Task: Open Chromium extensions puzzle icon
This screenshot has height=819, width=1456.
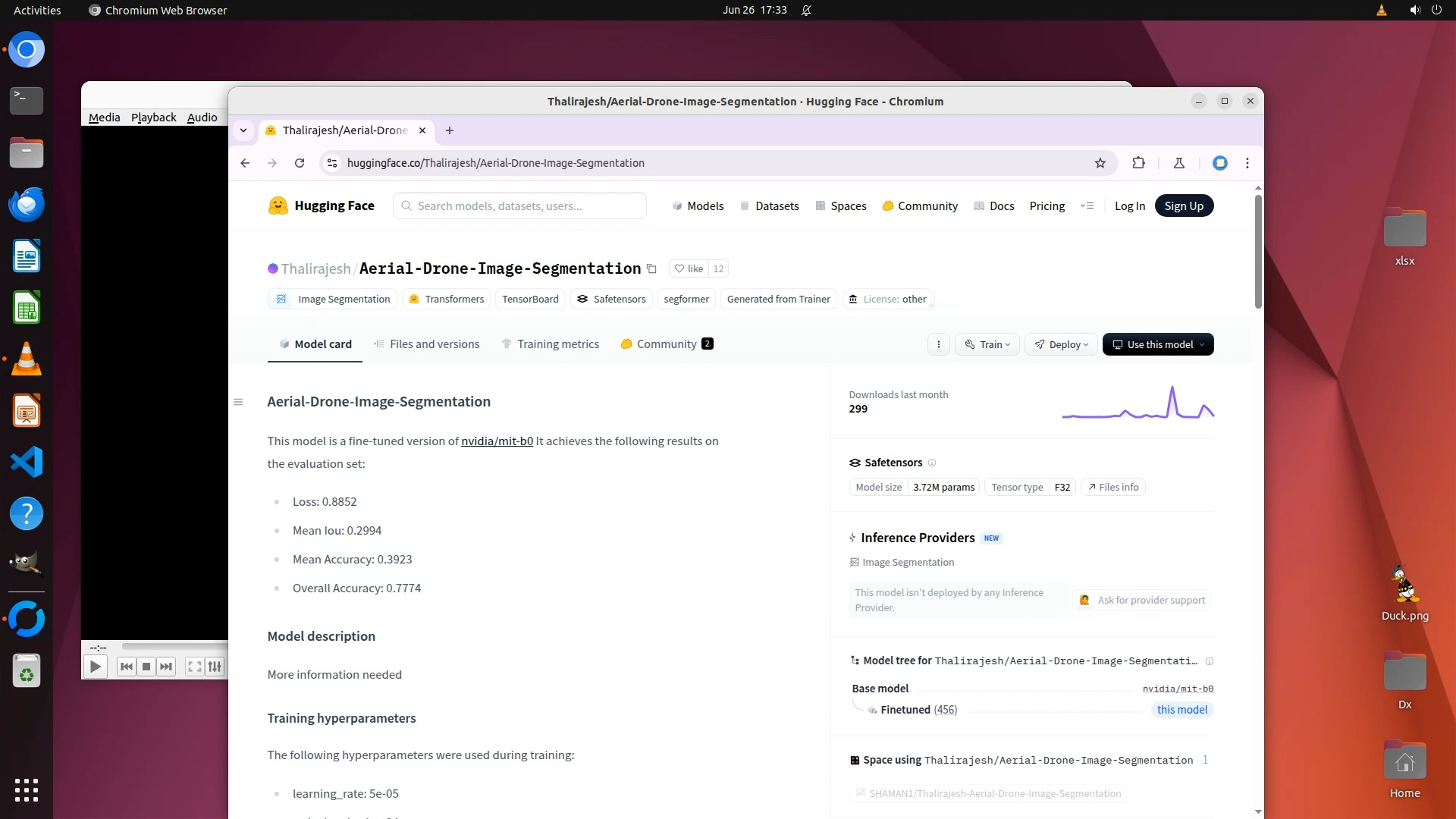Action: click(1138, 163)
